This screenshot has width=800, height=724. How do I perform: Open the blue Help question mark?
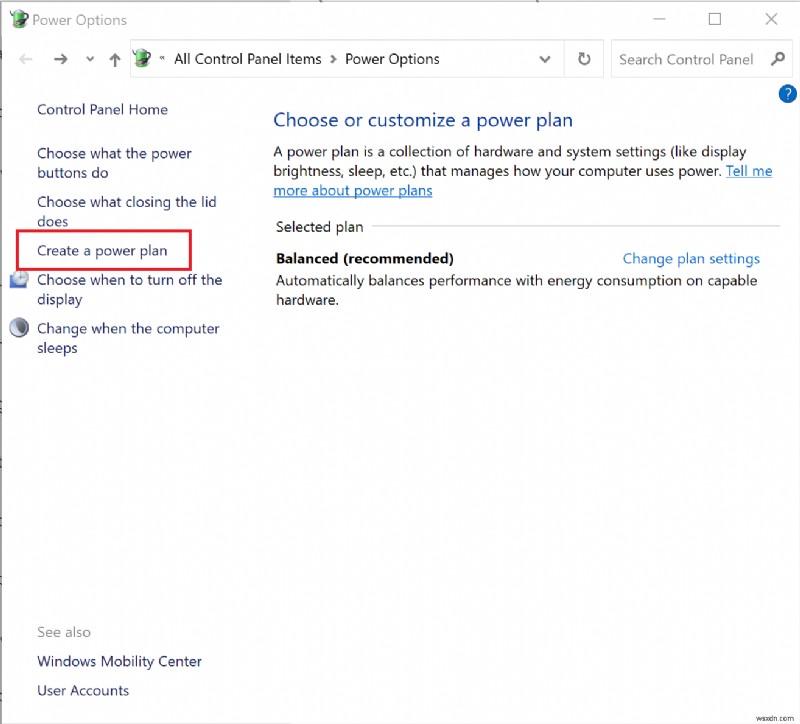click(x=787, y=94)
